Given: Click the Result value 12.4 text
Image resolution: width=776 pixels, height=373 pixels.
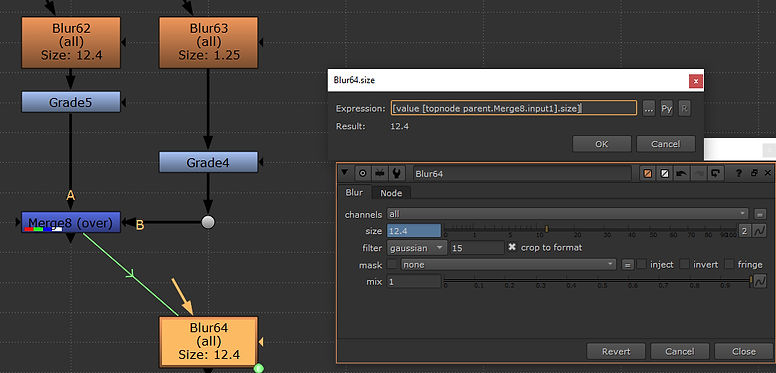Looking at the screenshot, I should tap(400, 126).
